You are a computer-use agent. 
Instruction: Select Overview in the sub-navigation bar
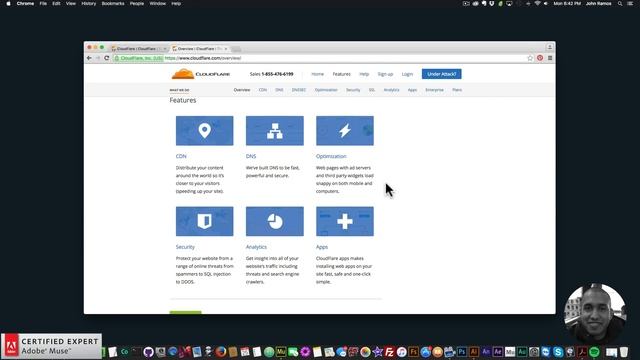tap(242, 90)
